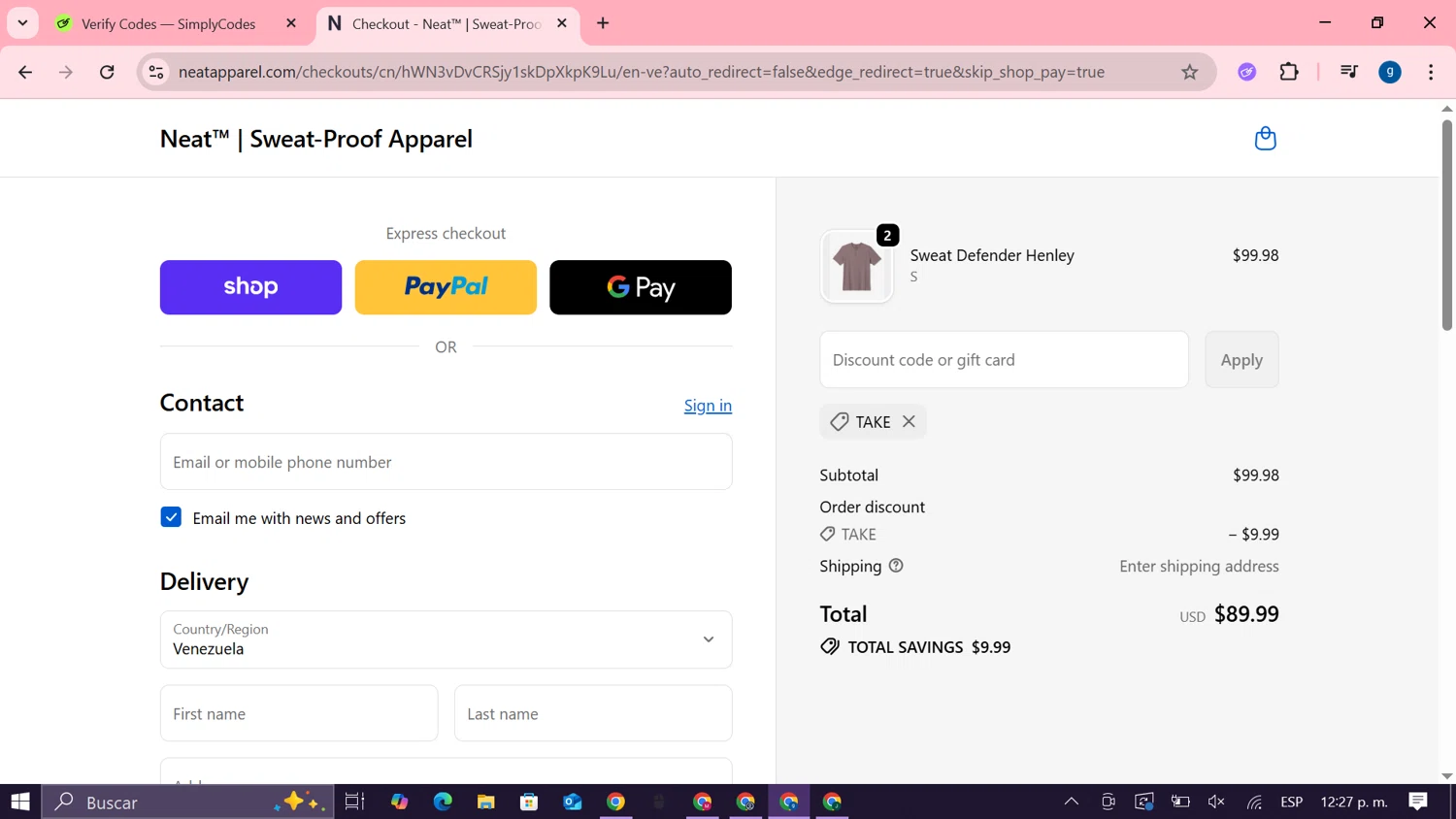Open the Google profile avatar
Viewport: 1456px width, 819px height.
[x=1390, y=72]
